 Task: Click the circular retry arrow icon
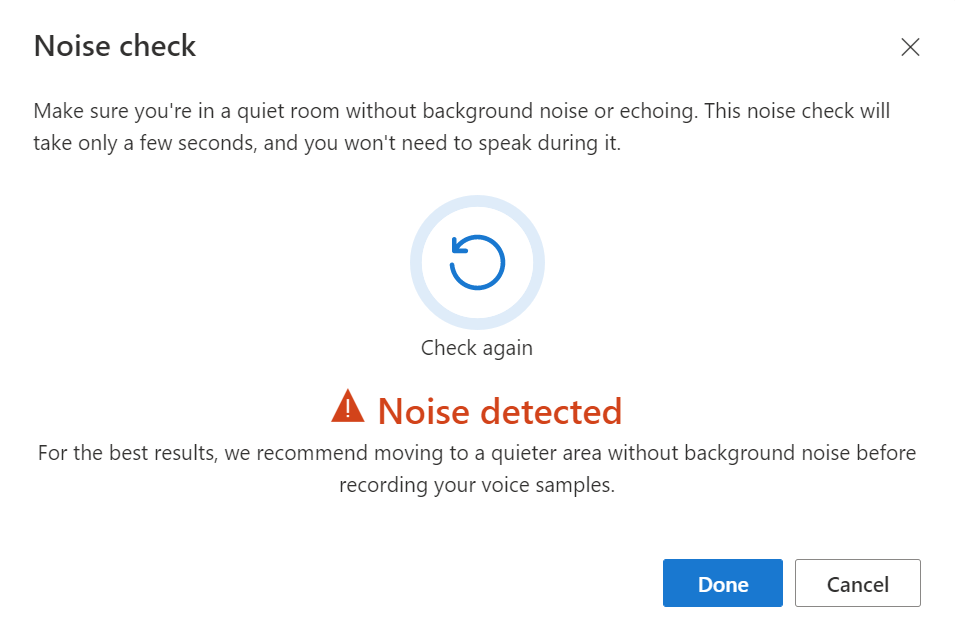(x=477, y=262)
